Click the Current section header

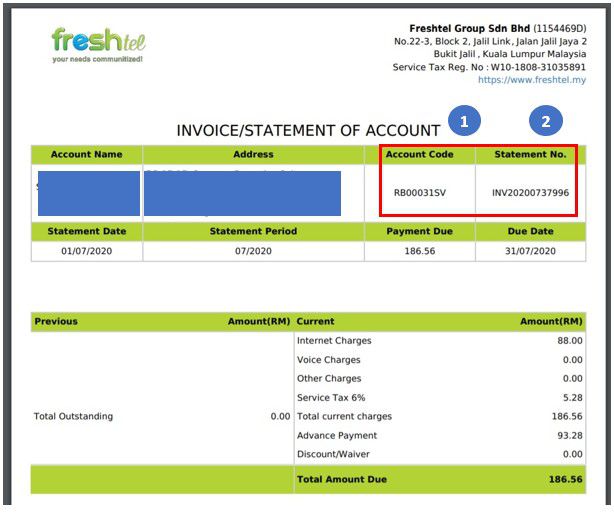click(x=315, y=321)
